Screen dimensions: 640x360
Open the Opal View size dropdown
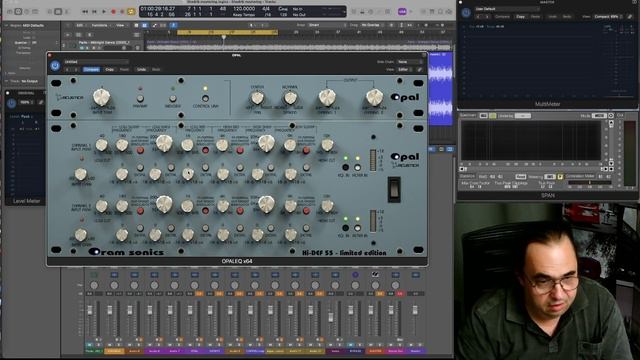pos(405,69)
